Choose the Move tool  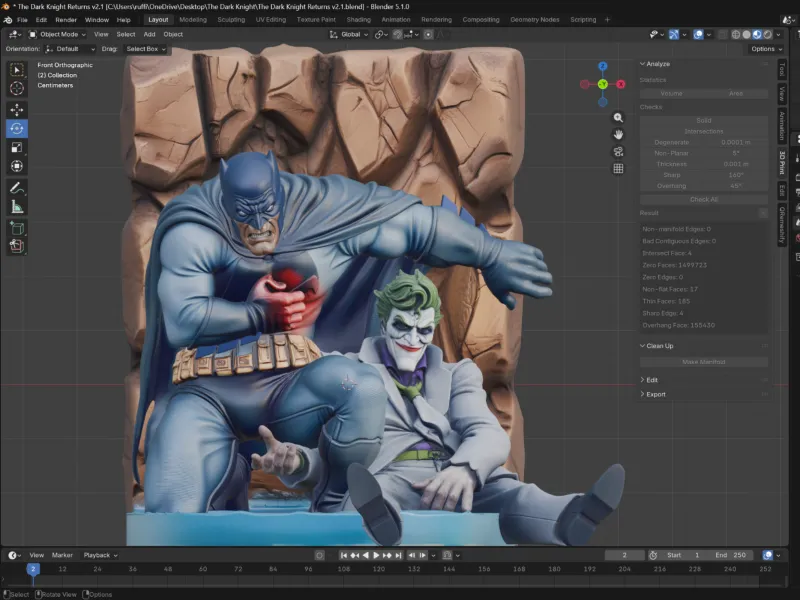point(17,110)
